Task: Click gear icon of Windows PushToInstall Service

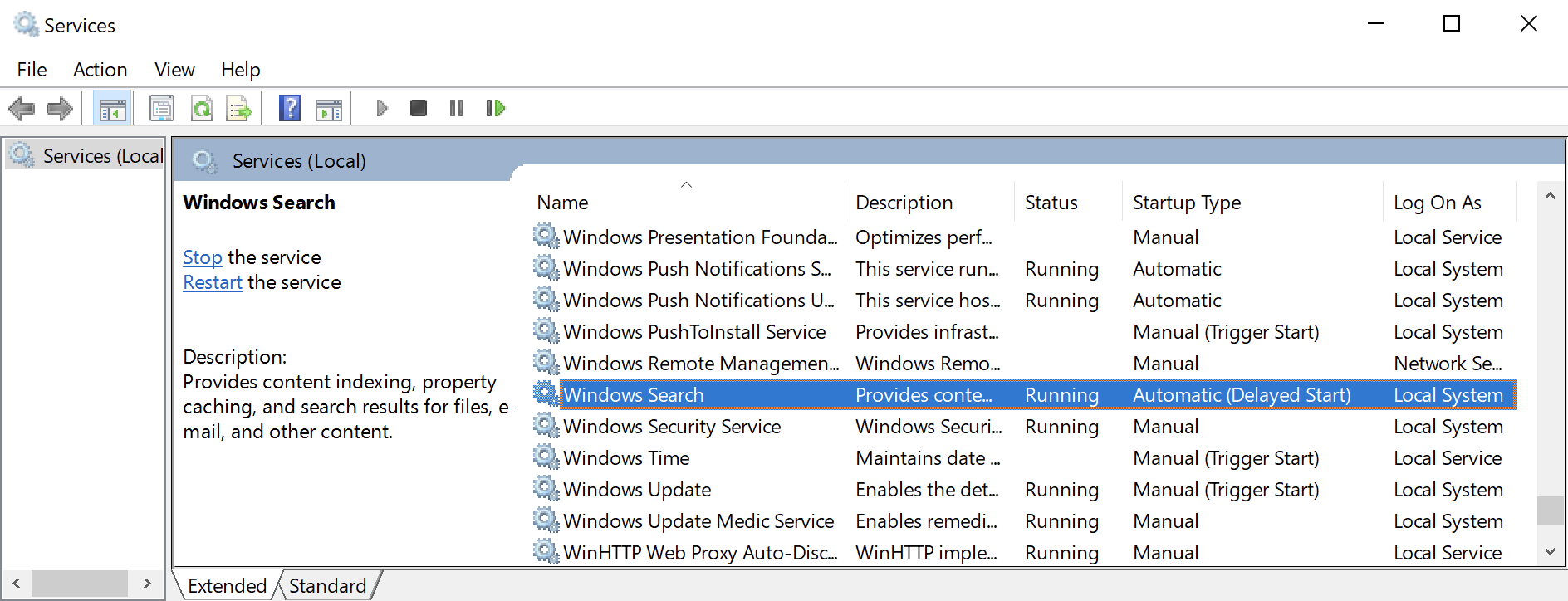Action: click(546, 331)
